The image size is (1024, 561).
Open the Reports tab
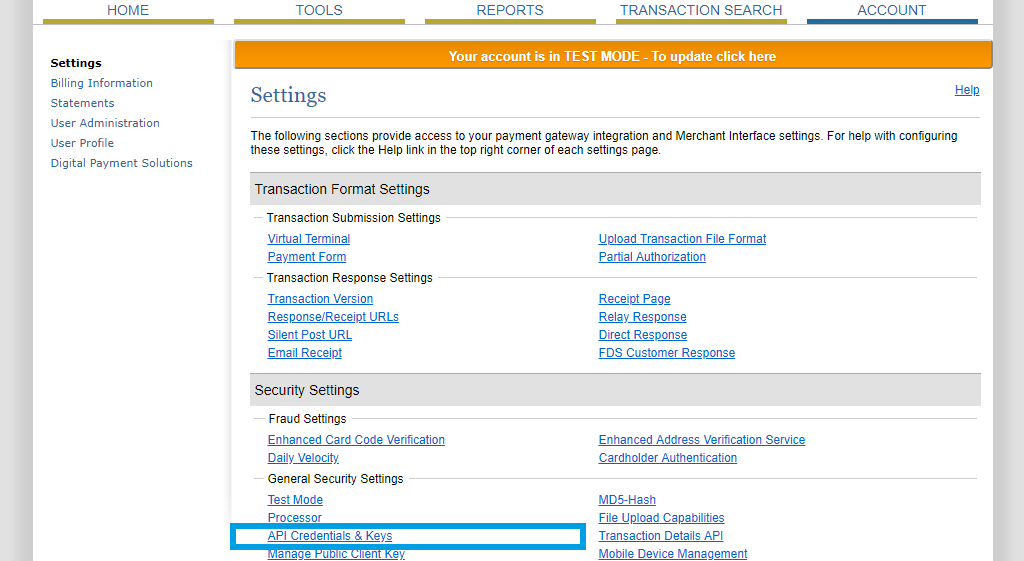(x=510, y=11)
